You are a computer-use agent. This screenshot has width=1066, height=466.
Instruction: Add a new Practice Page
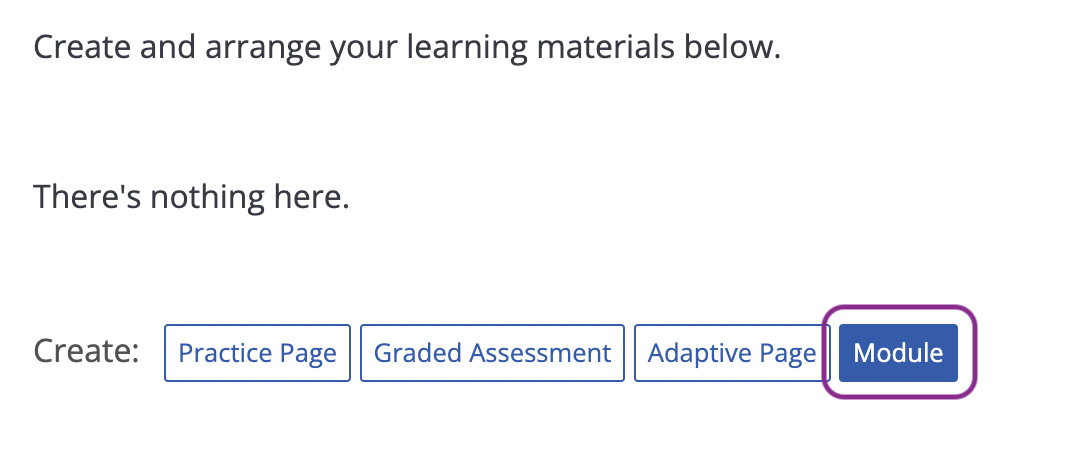click(257, 353)
